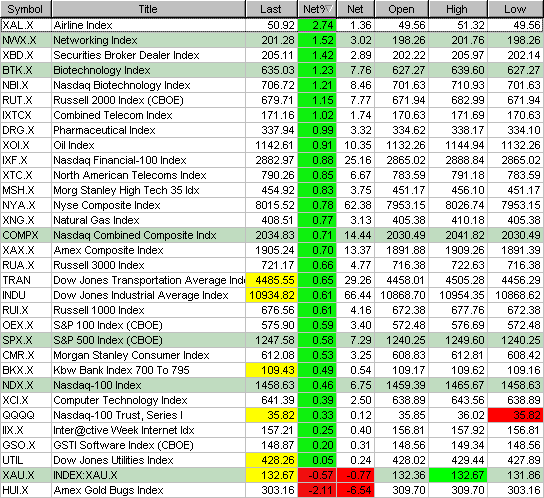Click green High cell for XAU.X
The height and width of the screenshot is (498, 544).
click(458, 475)
